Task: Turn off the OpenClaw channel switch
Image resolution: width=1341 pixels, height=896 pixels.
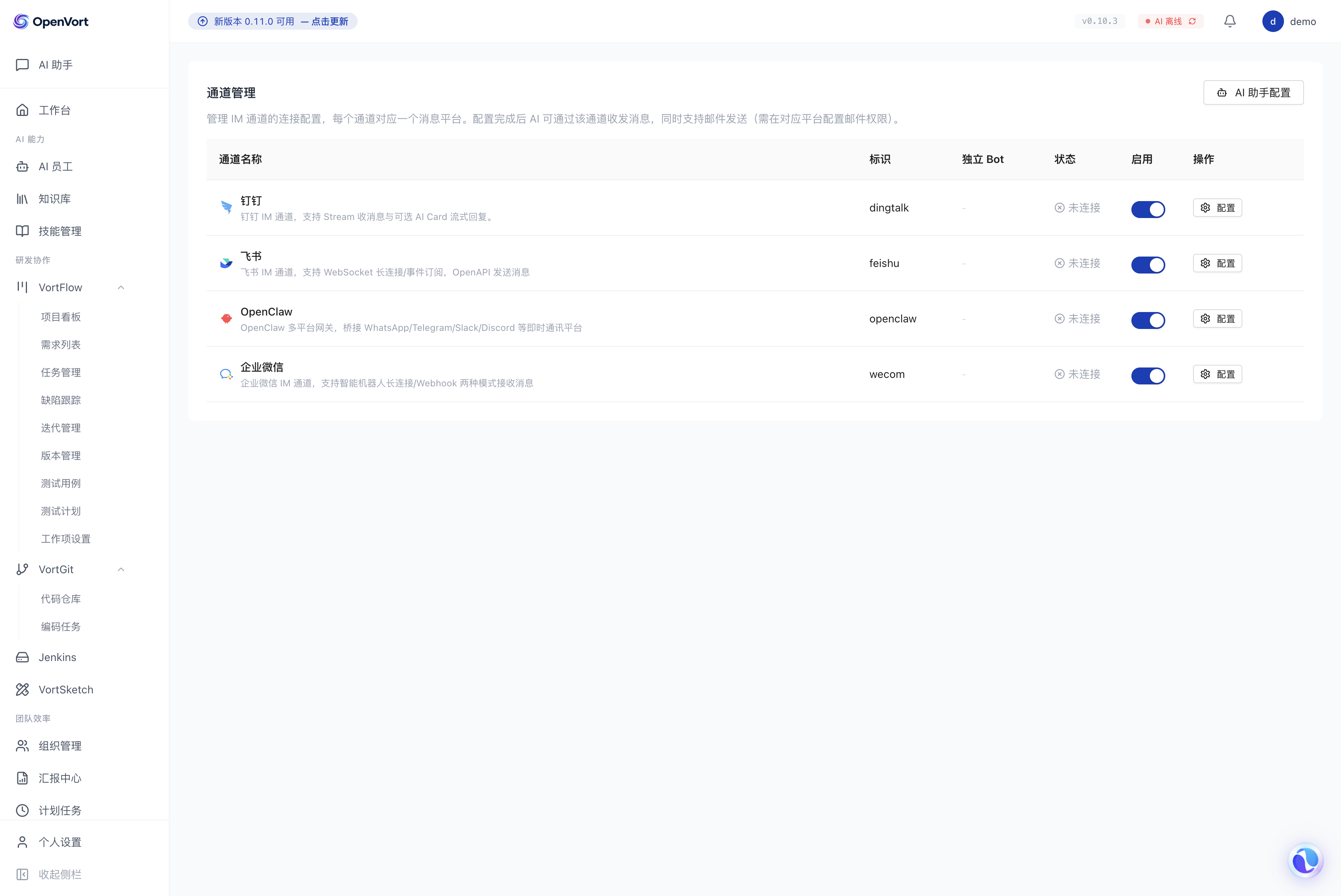Action: pyautogui.click(x=1148, y=320)
